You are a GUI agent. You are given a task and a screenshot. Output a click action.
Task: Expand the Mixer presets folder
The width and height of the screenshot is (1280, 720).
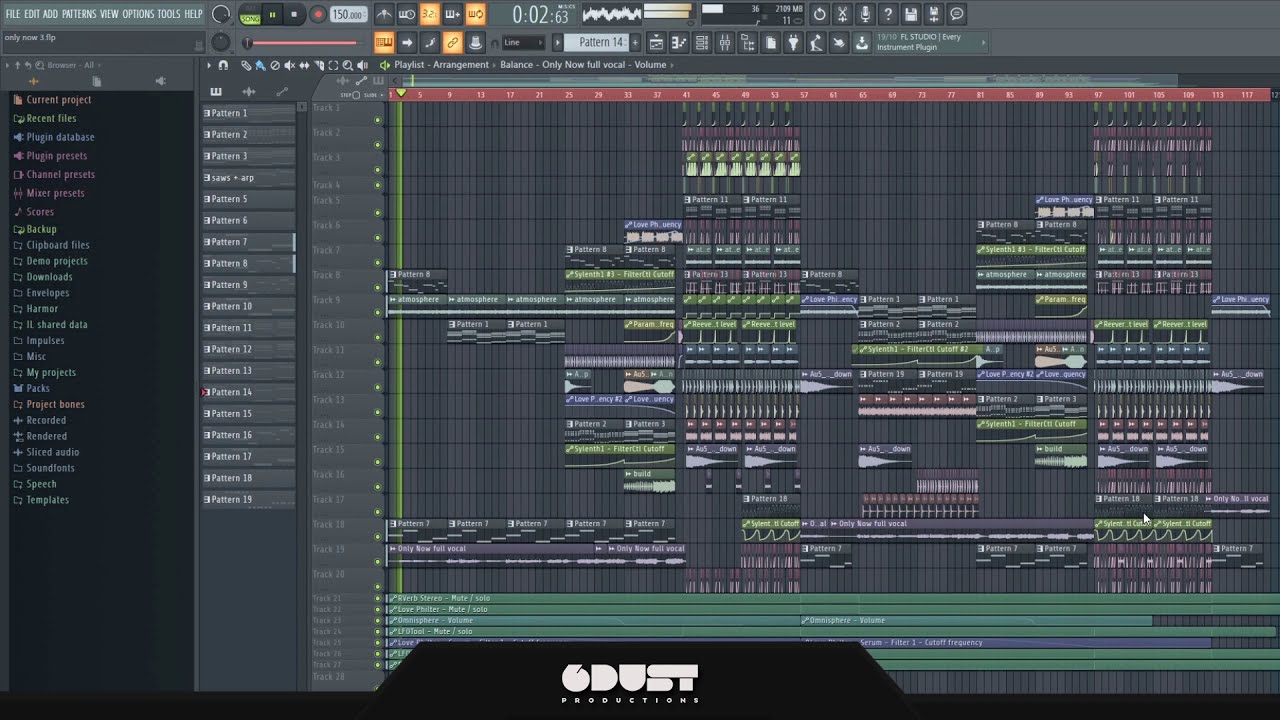pyautogui.click(x=55, y=193)
